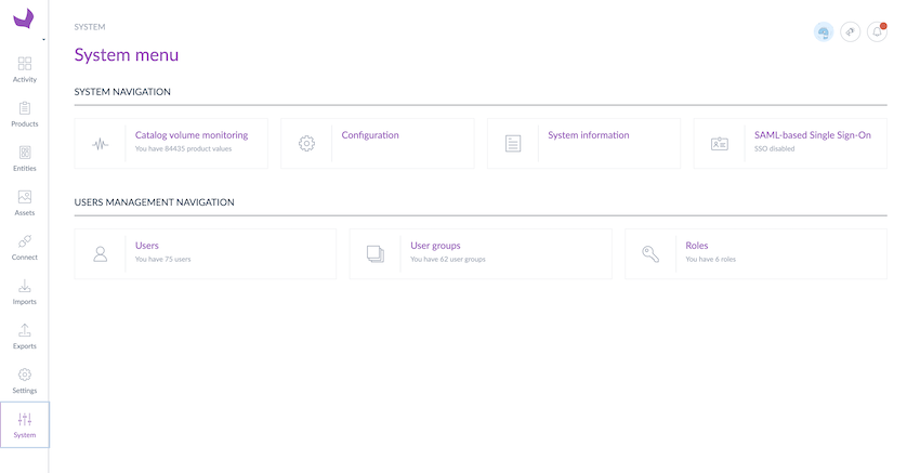Open Exports from the sidebar

(x=25, y=336)
